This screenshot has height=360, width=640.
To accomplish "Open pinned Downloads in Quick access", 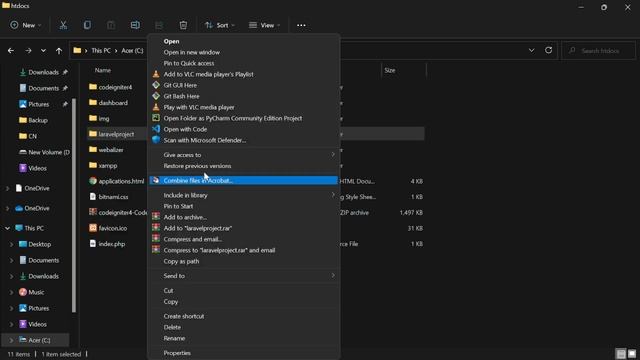I will point(43,72).
